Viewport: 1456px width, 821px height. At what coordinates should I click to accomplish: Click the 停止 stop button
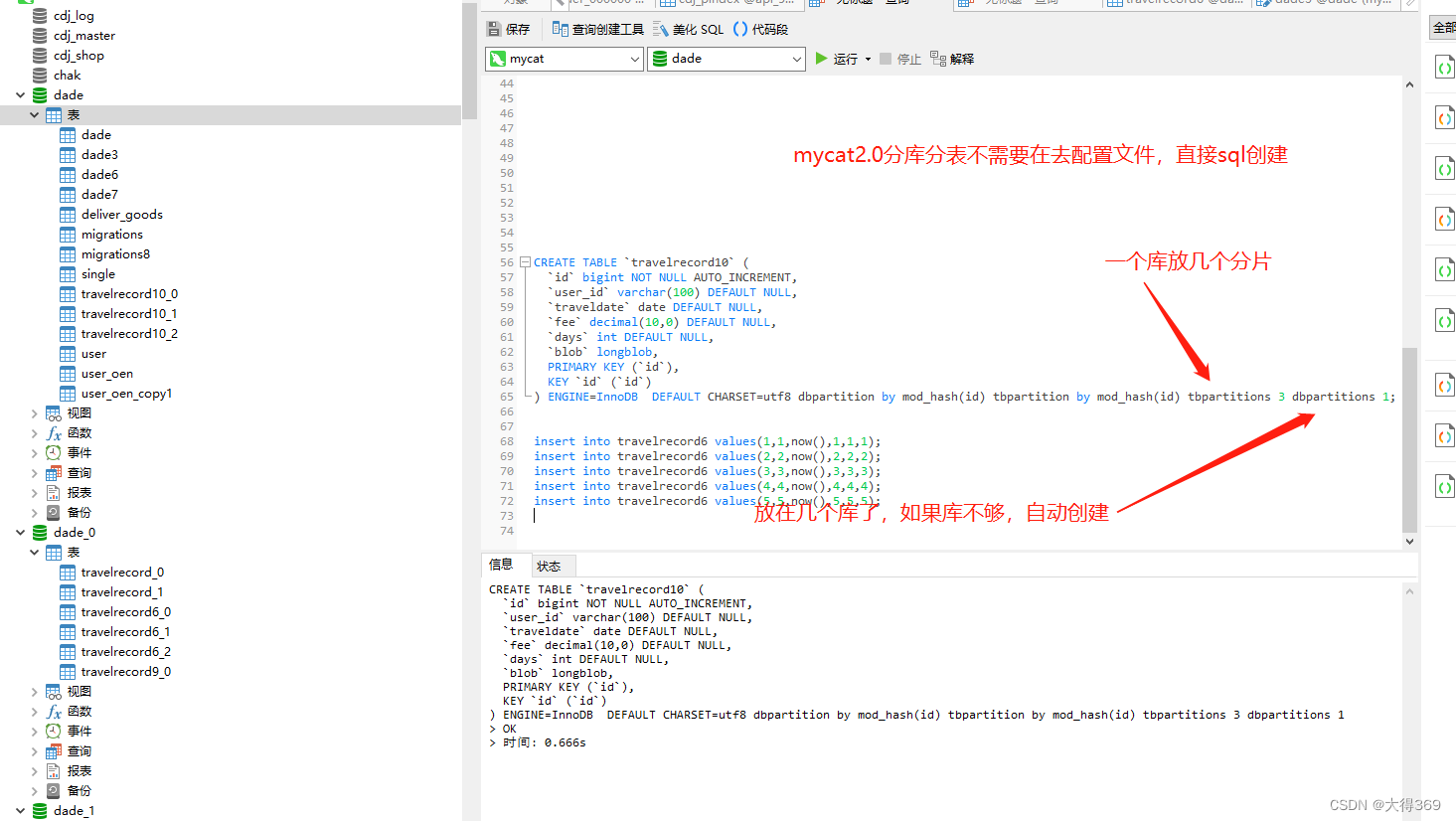pyautogui.click(x=900, y=59)
